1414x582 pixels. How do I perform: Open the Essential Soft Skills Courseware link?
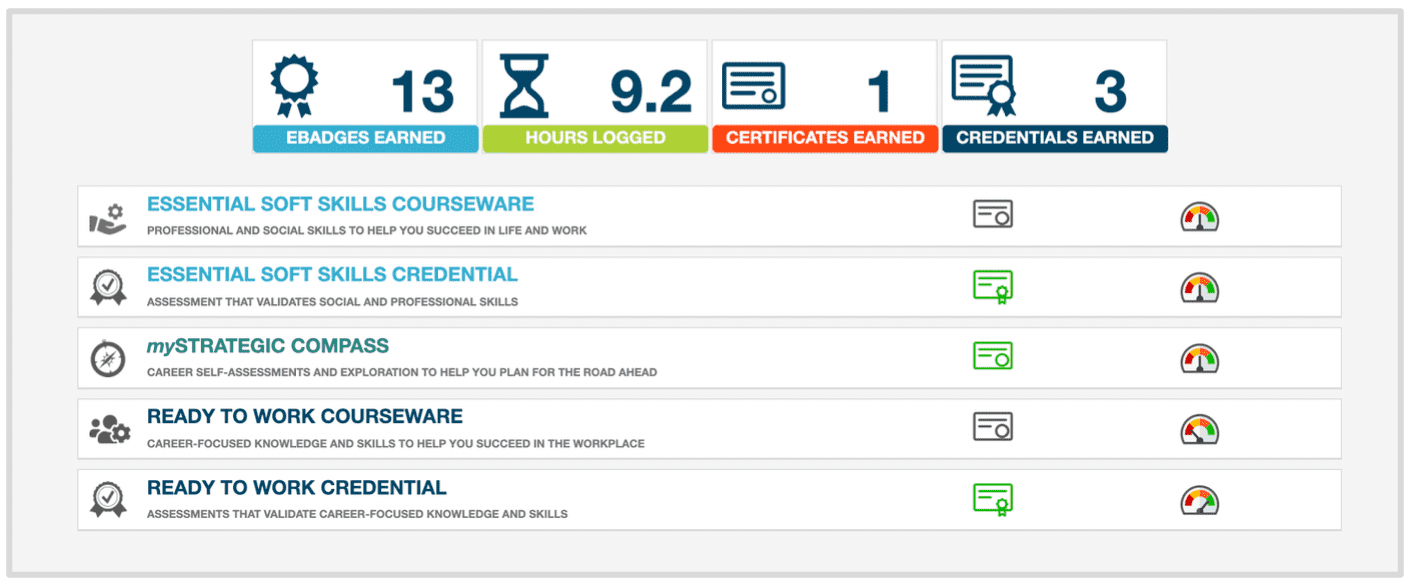[340, 204]
